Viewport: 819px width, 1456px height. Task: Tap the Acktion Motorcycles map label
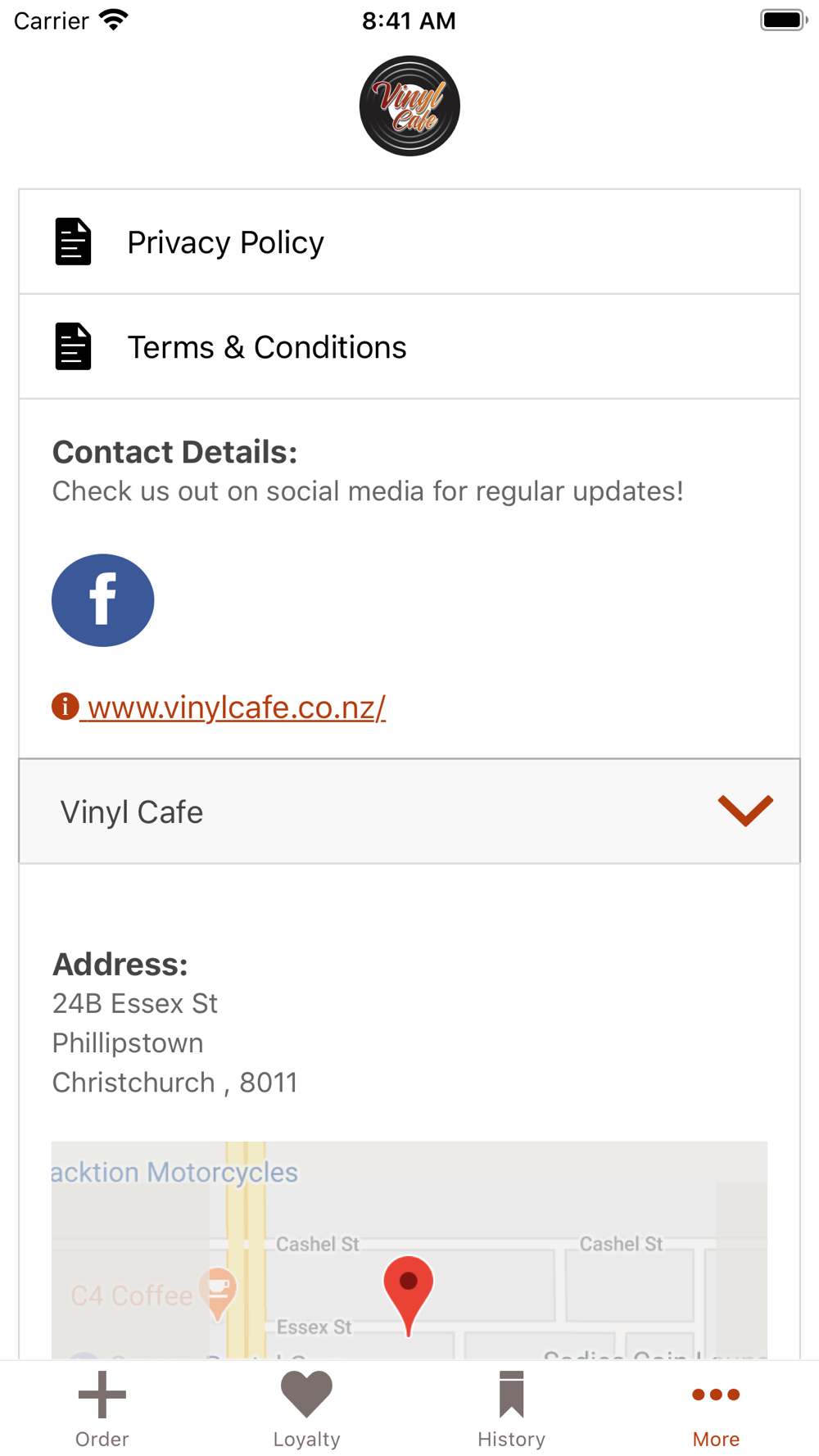click(175, 1172)
